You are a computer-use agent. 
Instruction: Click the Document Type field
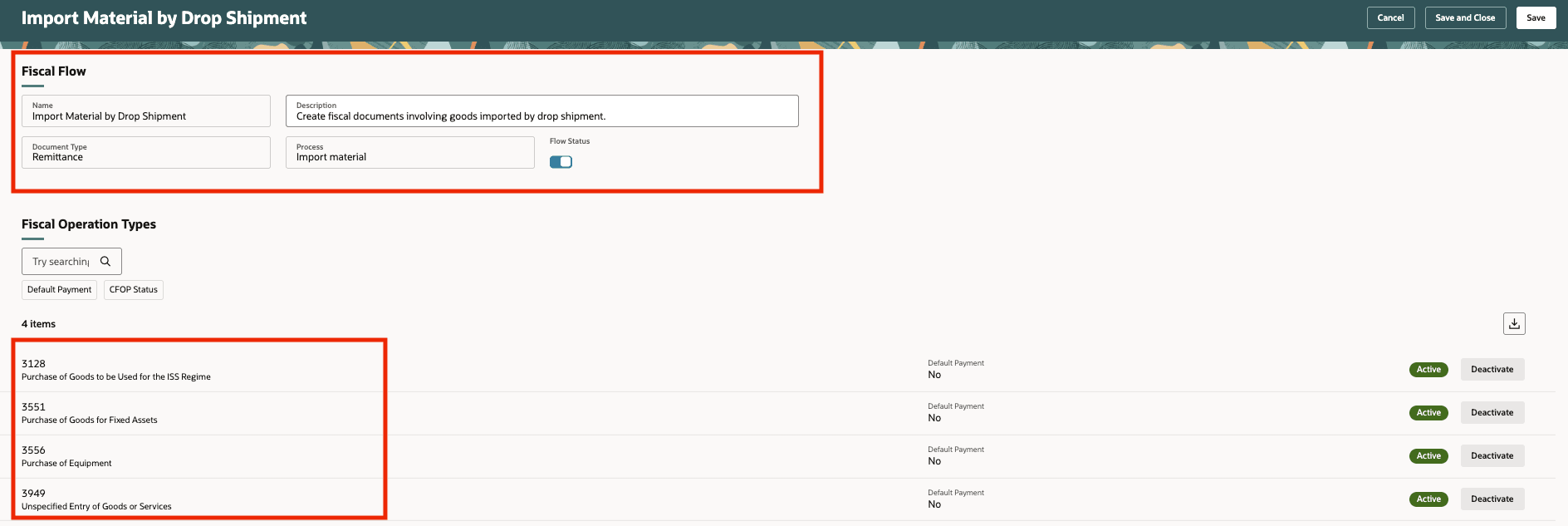click(146, 153)
